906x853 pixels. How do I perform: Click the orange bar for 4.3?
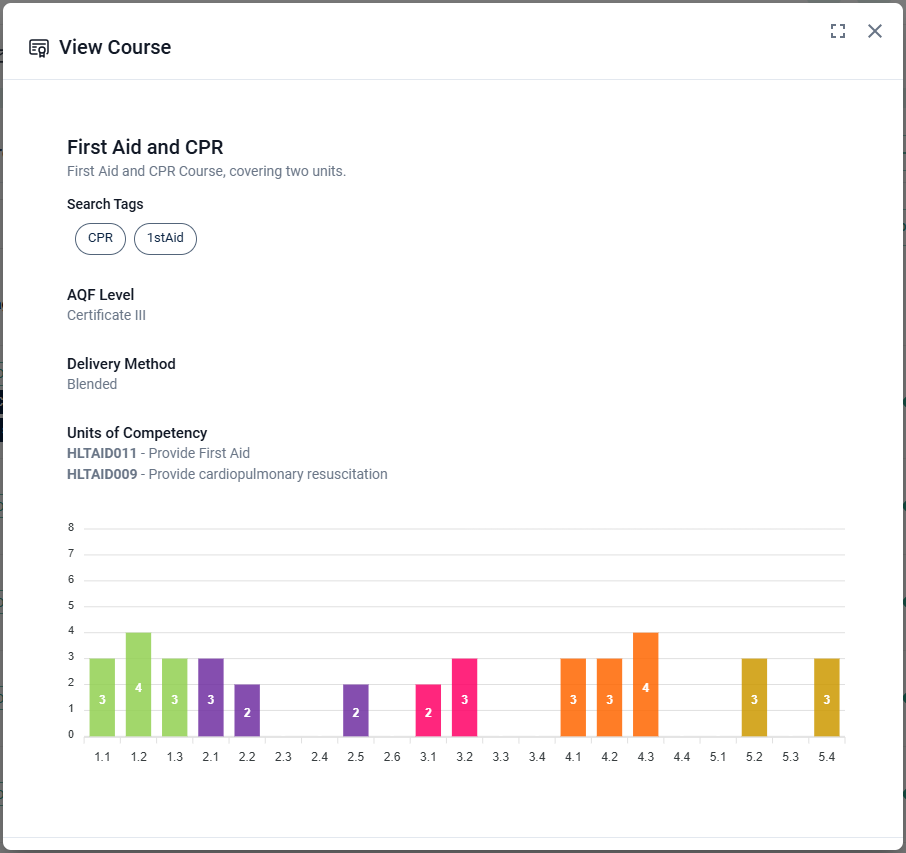(x=645, y=684)
